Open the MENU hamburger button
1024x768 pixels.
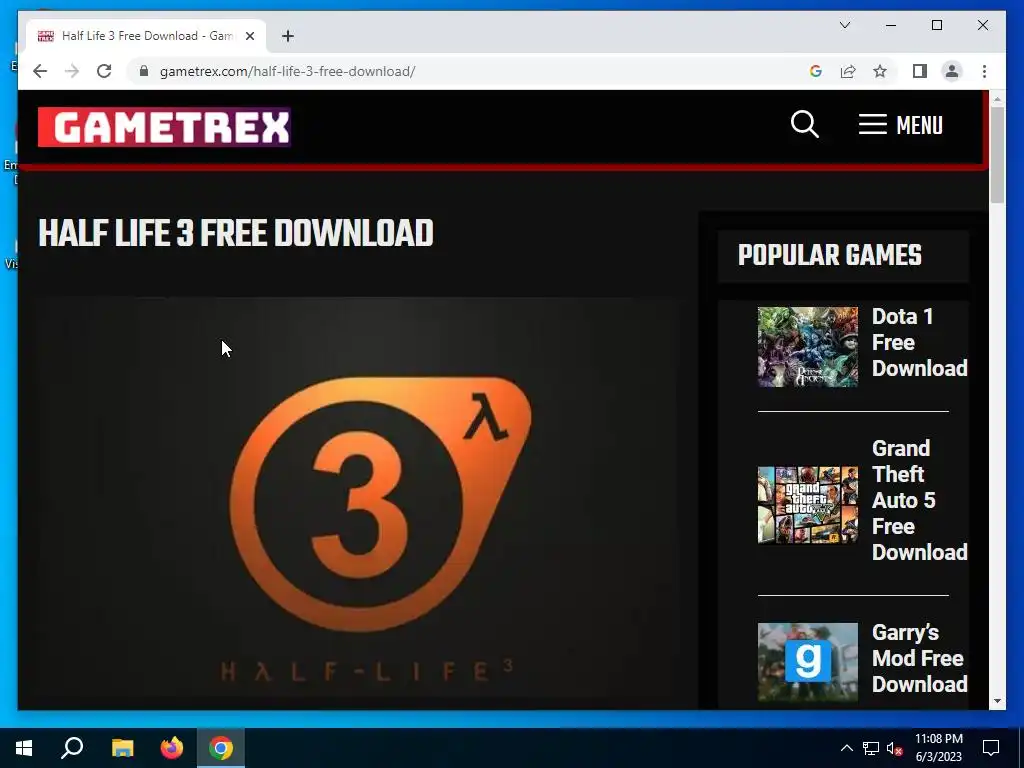pyautogui.click(x=901, y=124)
